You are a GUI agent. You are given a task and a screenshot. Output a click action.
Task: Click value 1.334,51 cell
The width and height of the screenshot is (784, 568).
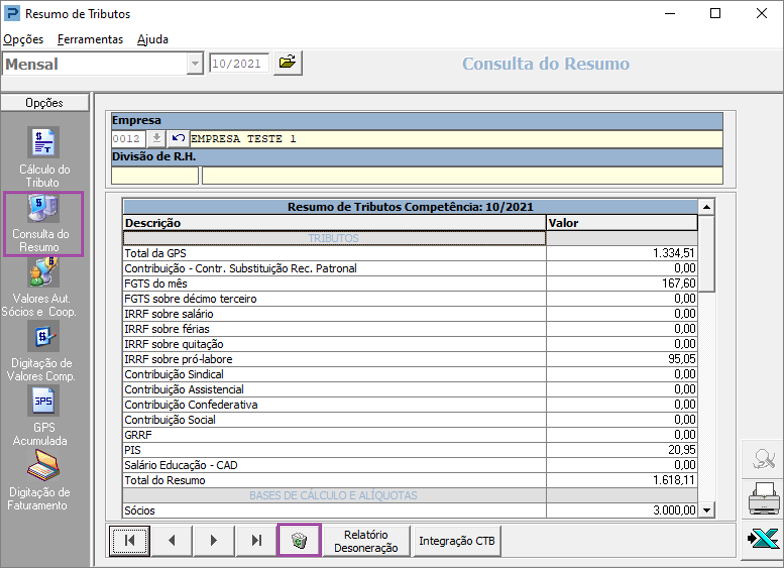(x=622, y=253)
